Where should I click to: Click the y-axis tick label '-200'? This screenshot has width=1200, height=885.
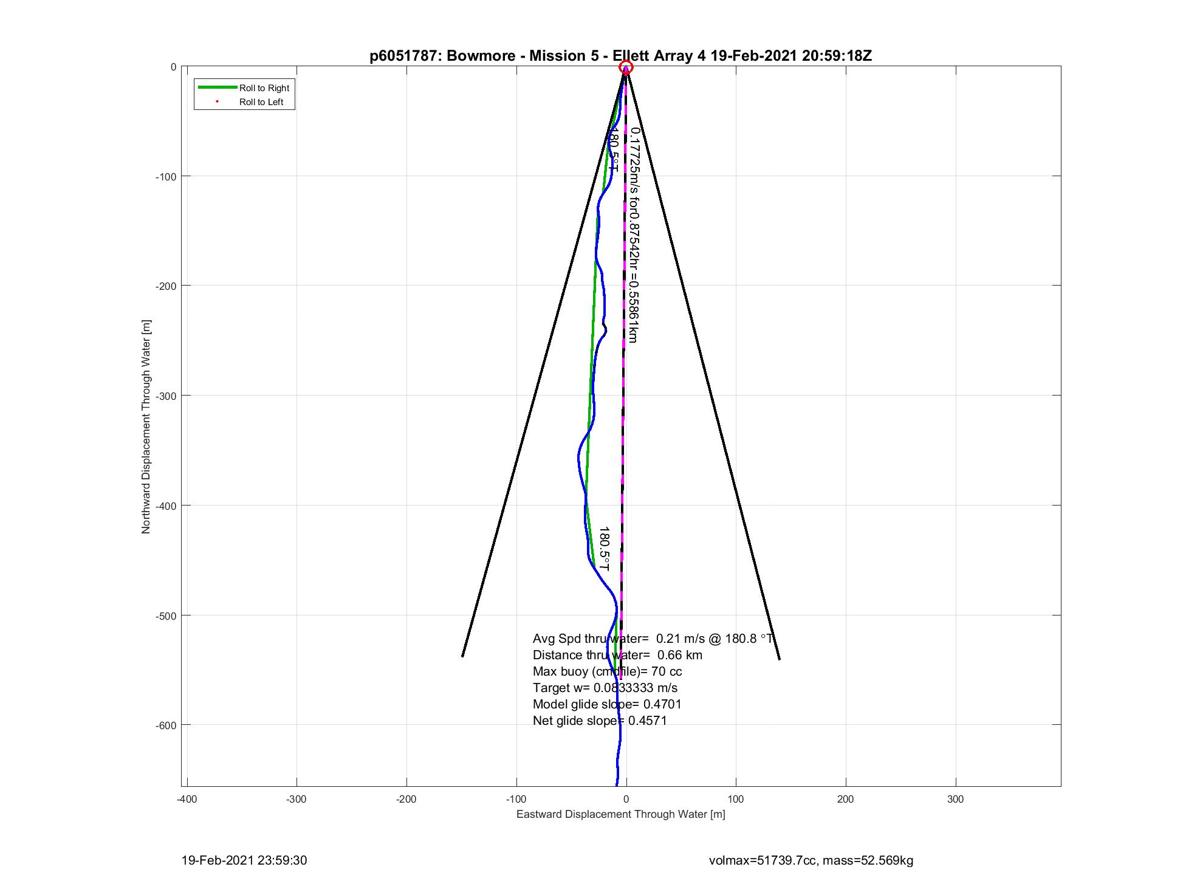pos(165,286)
